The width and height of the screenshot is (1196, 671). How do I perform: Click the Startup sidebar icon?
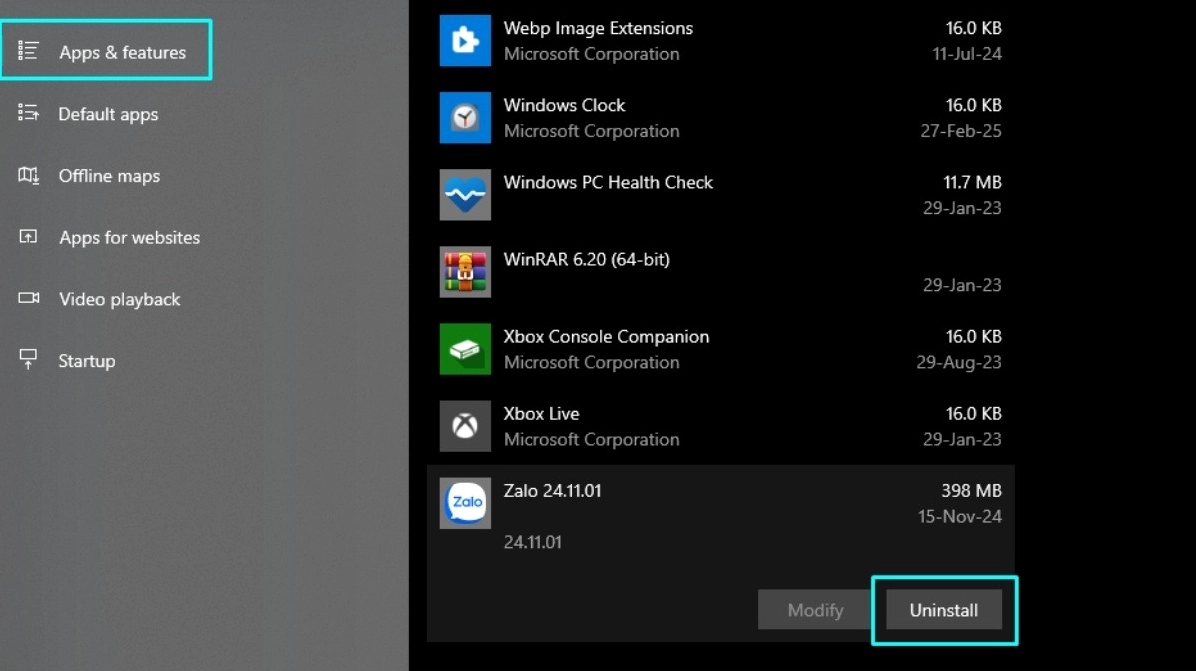point(28,360)
